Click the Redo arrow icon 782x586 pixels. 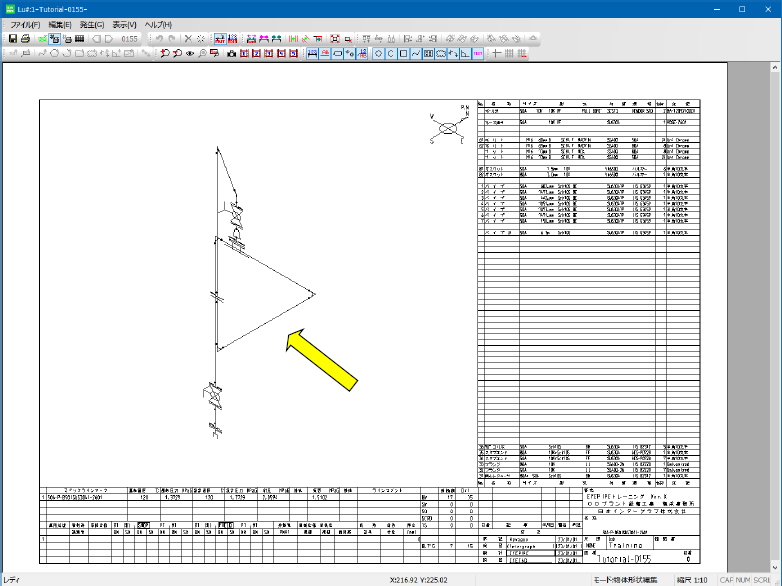pyautogui.click(x=172, y=38)
